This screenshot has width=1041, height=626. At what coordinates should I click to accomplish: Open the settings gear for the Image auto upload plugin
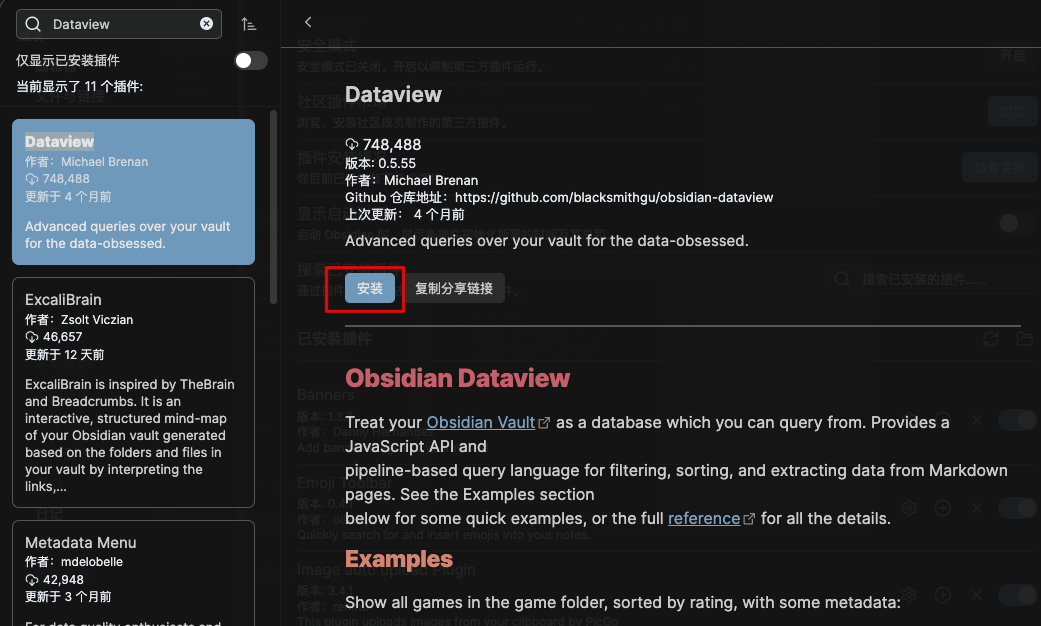tap(909, 594)
